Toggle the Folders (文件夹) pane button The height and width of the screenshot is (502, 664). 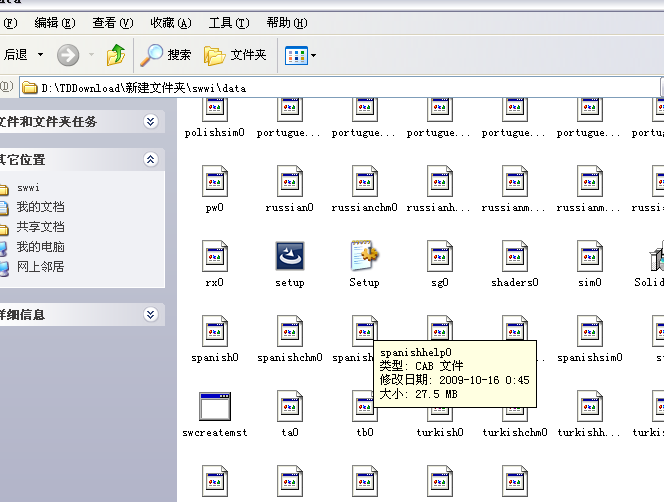(x=235, y=55)
